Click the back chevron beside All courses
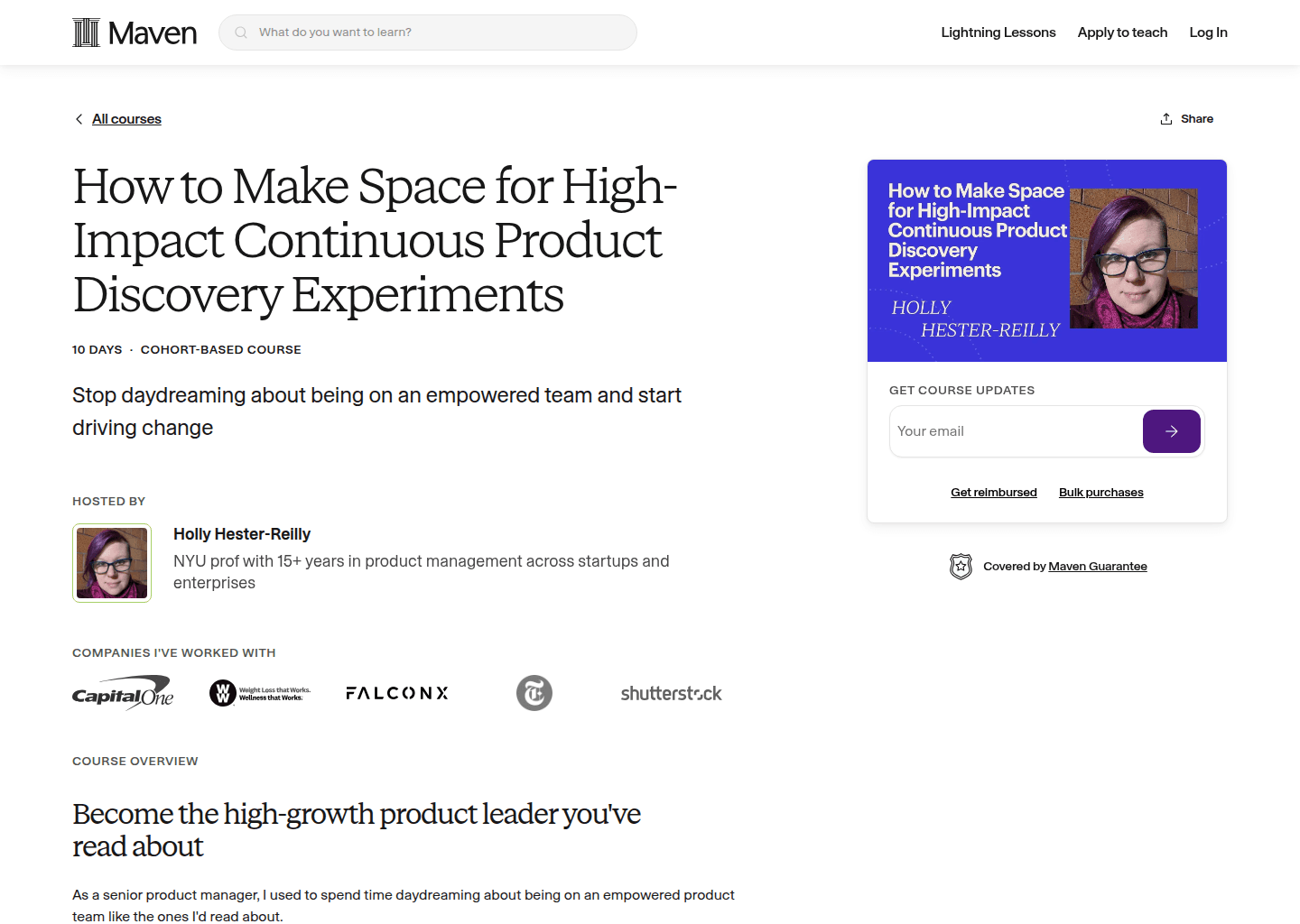 pyautogui.click(x=79, y=118)
